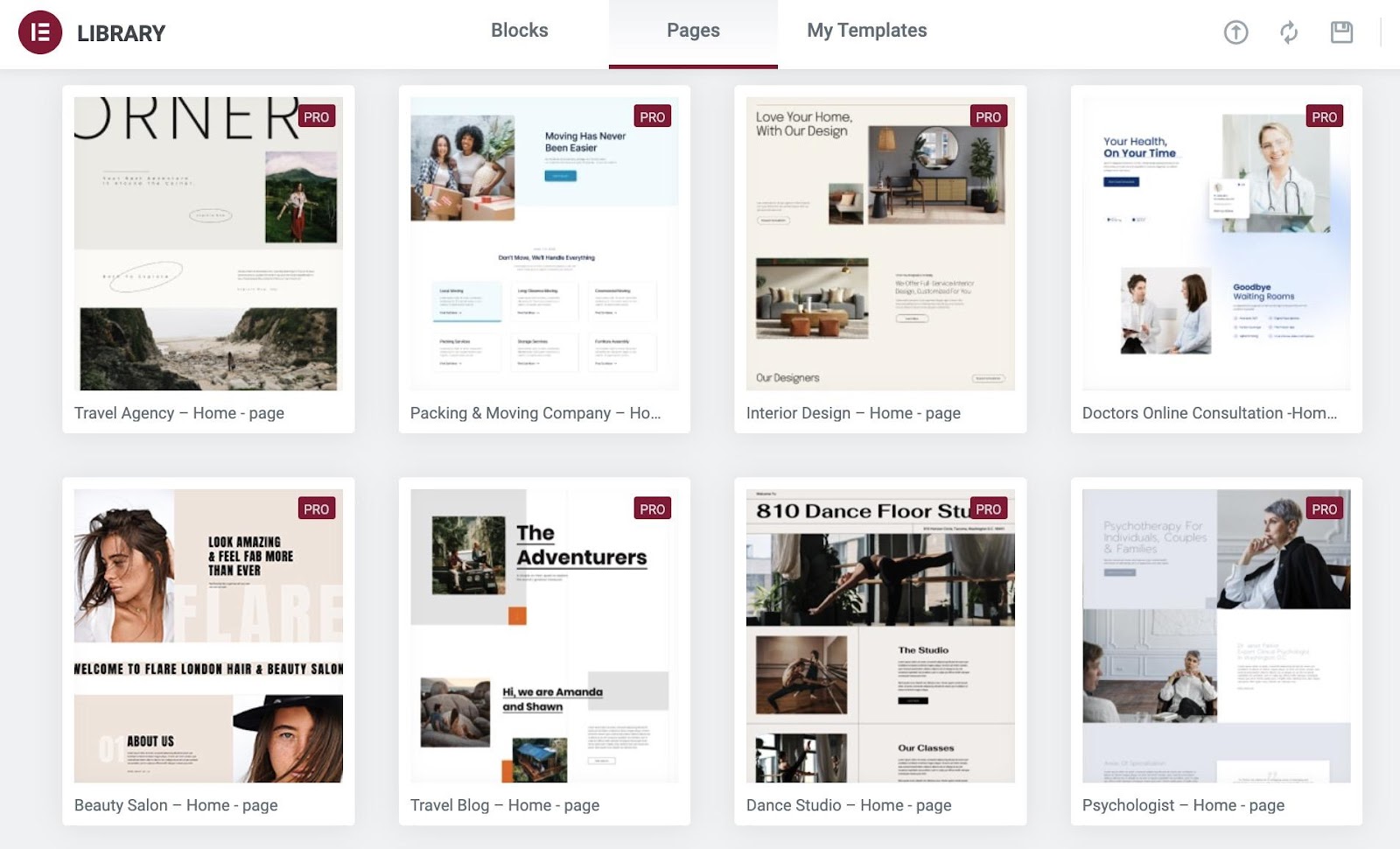Select the Packing & Moving Company thumbnail
Screen dimensions: 1400x849
click(x=544, y=245)
